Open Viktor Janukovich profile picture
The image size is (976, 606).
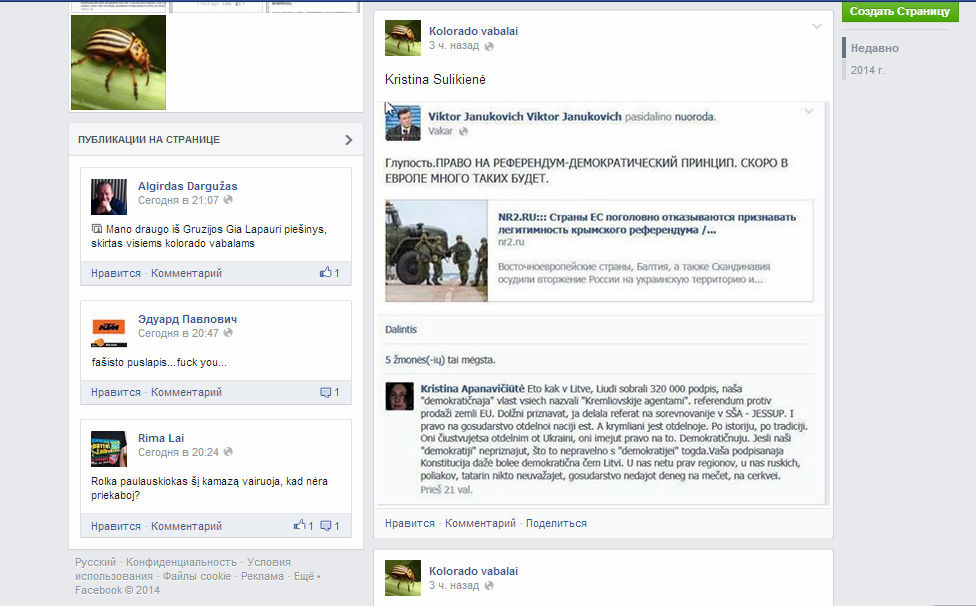point(403,123)
